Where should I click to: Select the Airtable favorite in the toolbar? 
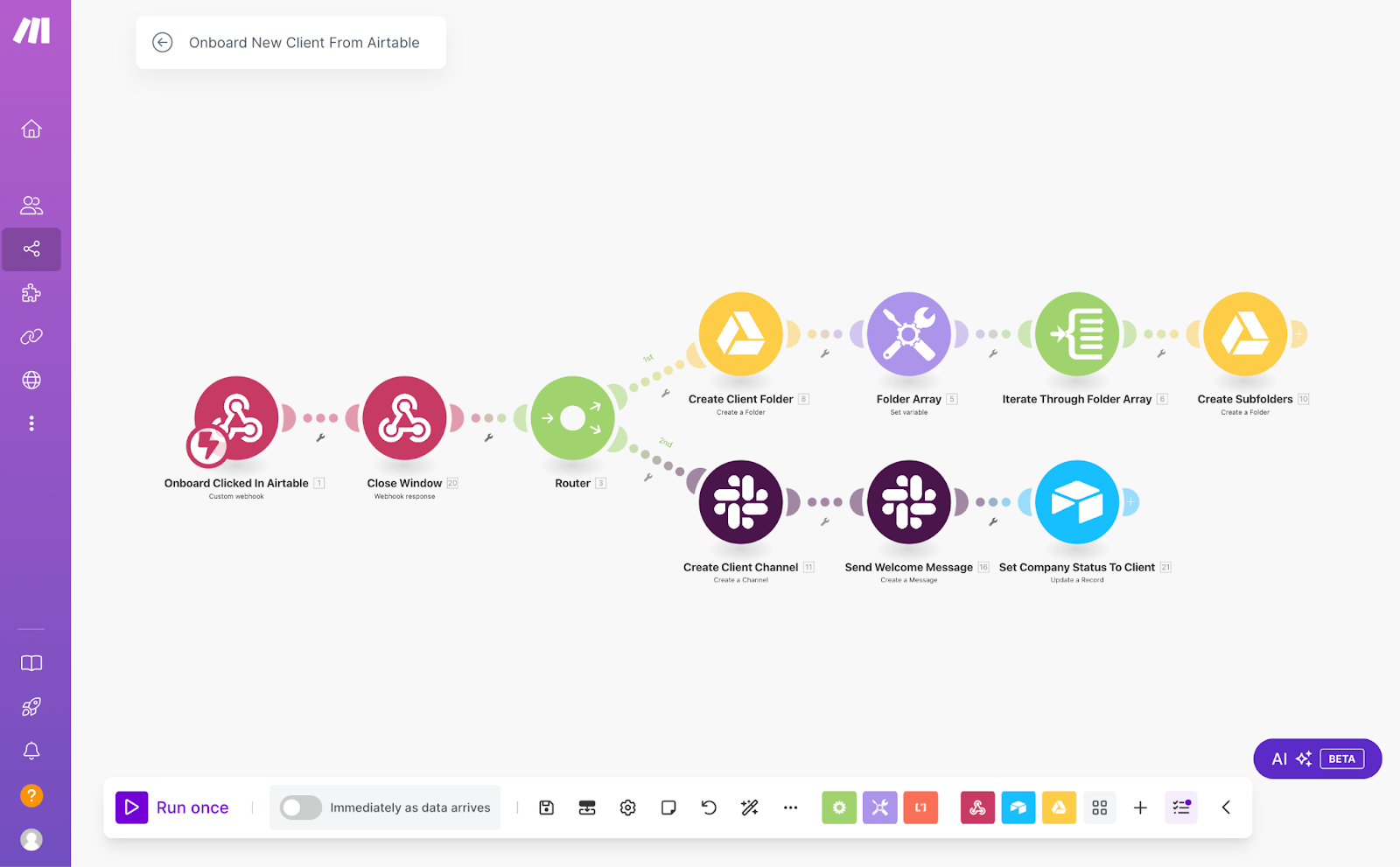coord(1018,808)
